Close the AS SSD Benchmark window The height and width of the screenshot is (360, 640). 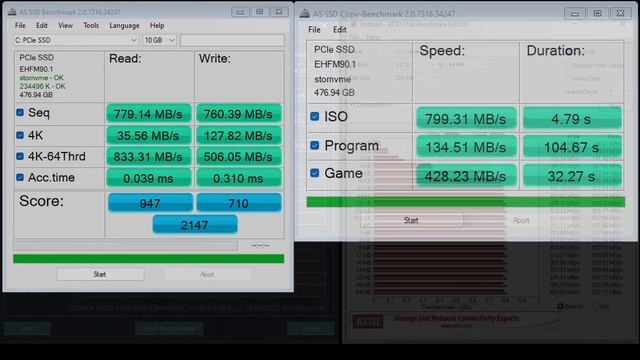279,12
